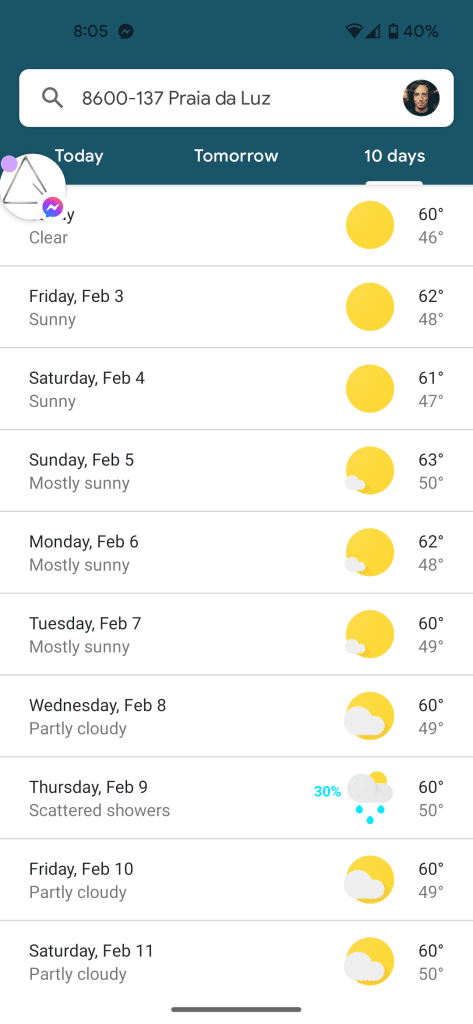
Task: Tap the battery indicator showing 40%
Action: (x=413, y=31)
